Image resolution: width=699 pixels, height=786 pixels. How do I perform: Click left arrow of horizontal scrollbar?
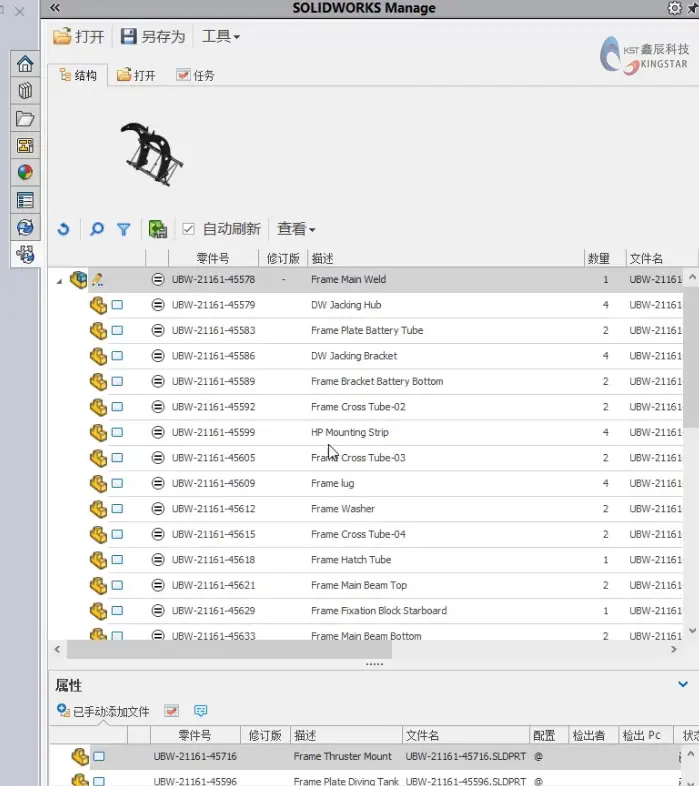(58, 650)
